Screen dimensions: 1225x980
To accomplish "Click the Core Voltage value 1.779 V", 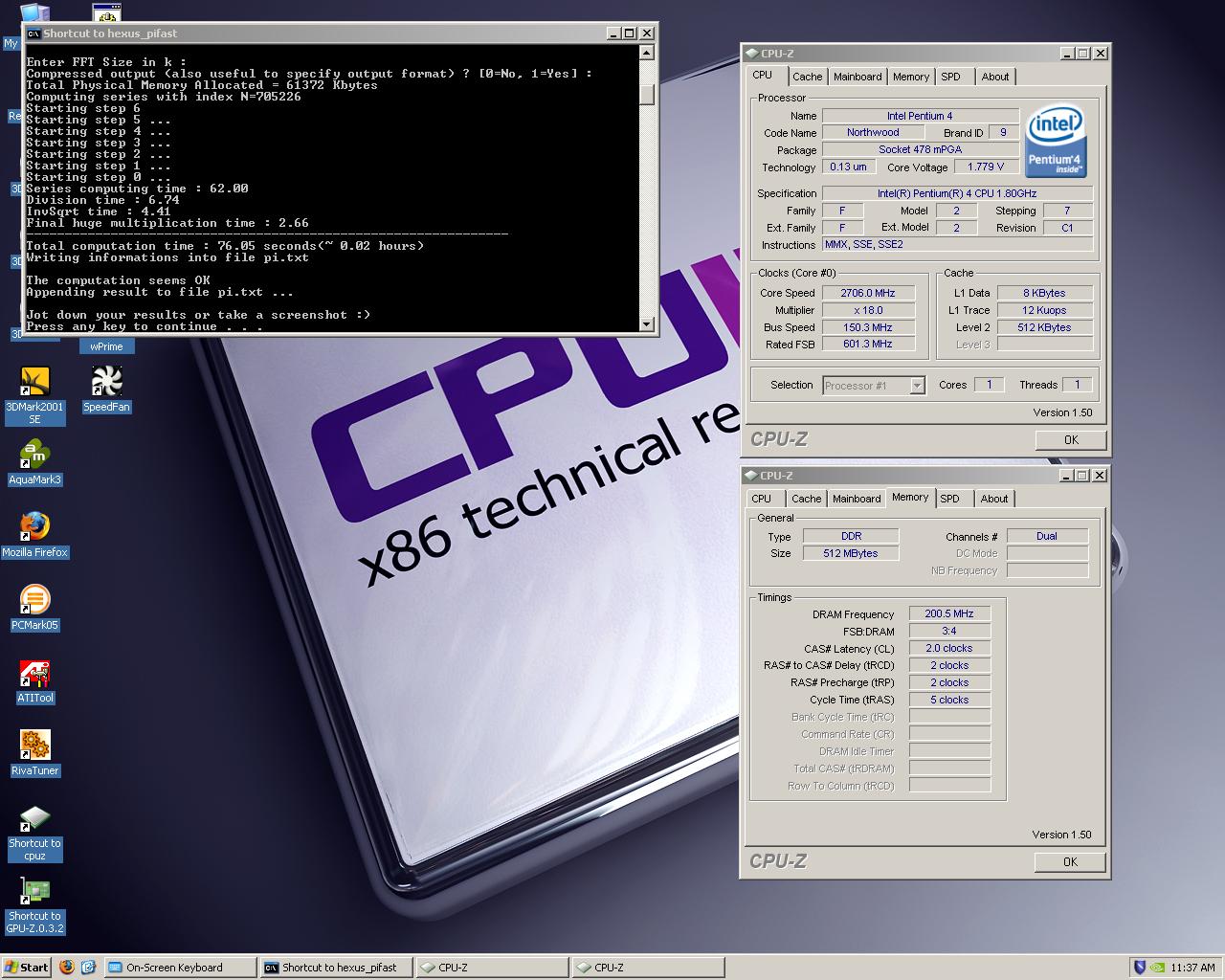I will [986, 167].
